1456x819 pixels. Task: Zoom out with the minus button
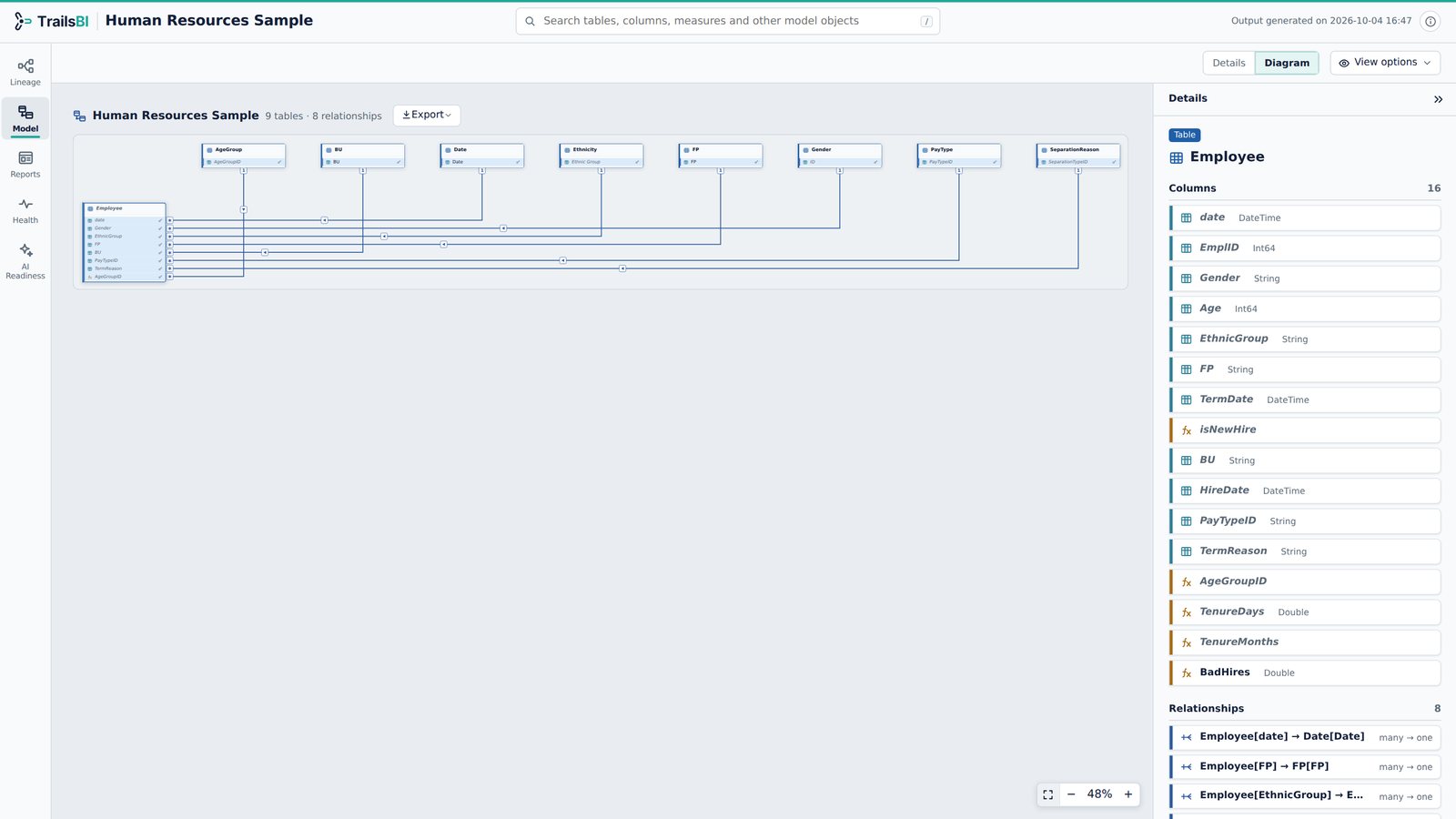point(1071,794)
